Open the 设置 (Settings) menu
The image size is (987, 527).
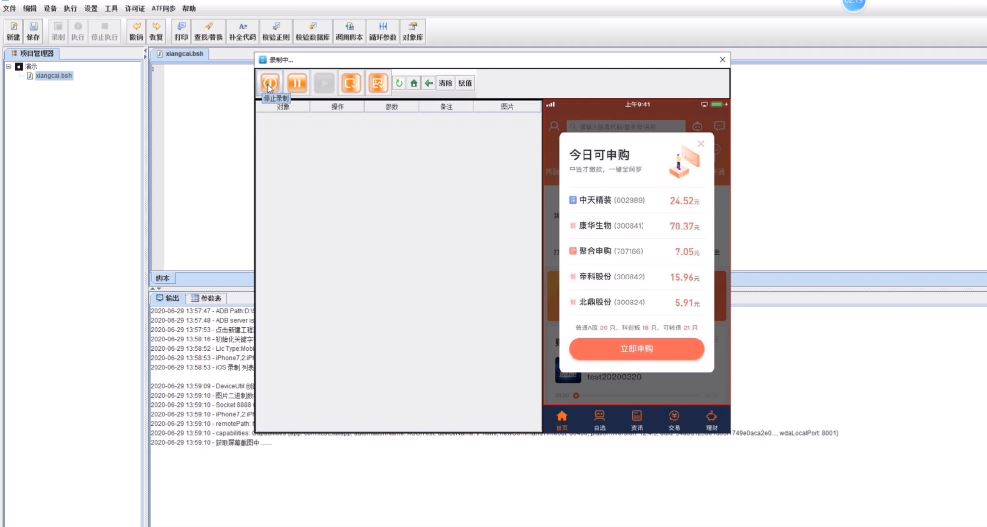91,8
